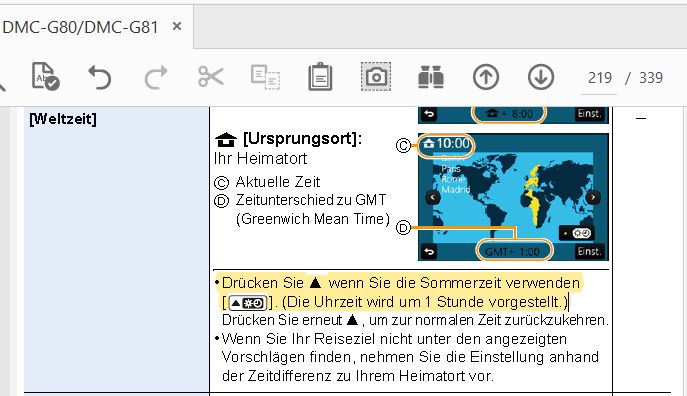Screen dimensions: 687x396
Task: Click daylight saving icon on the map image
Action: [x=577, y=233]
